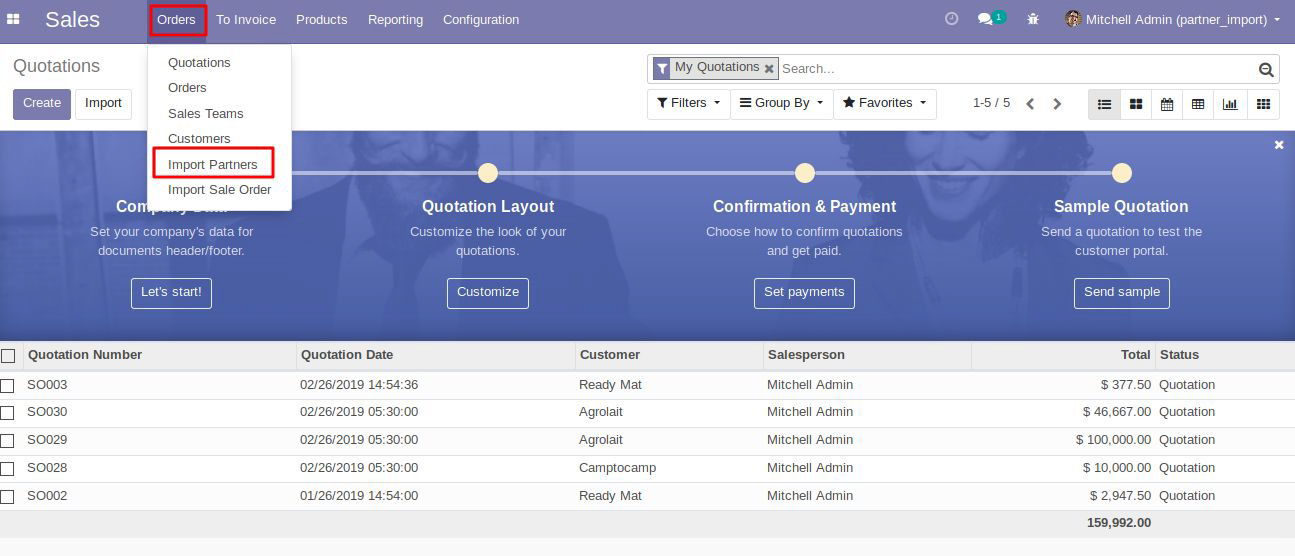Expand the Filters dropdown
The image size is (1295, 556).
(688, 103)
